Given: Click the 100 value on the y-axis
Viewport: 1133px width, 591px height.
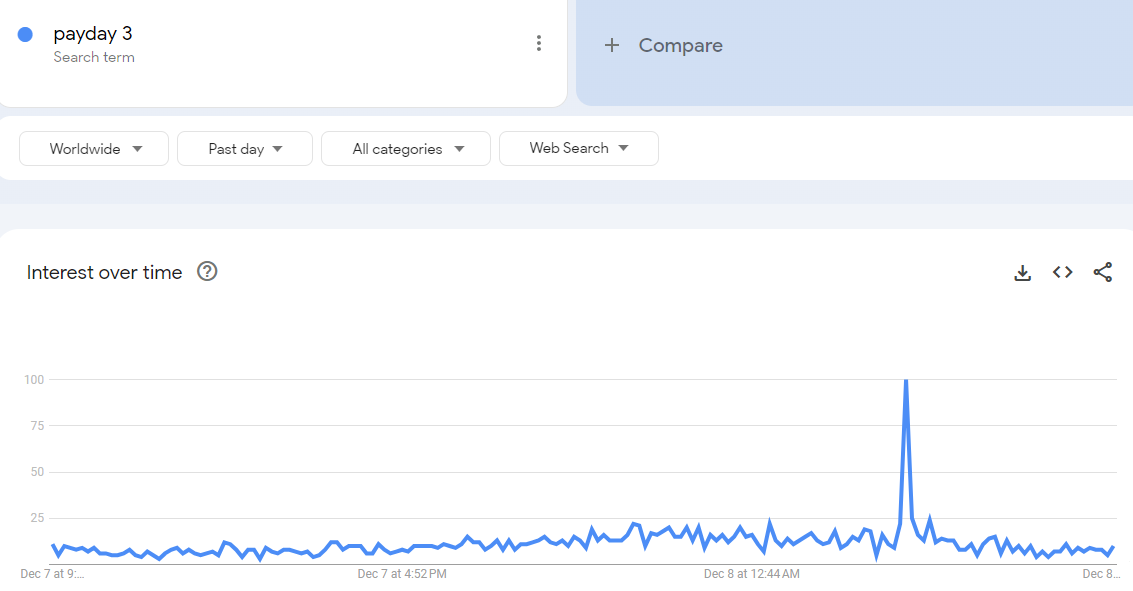Looking at the screenshot, I should click(x=34, y=379).
